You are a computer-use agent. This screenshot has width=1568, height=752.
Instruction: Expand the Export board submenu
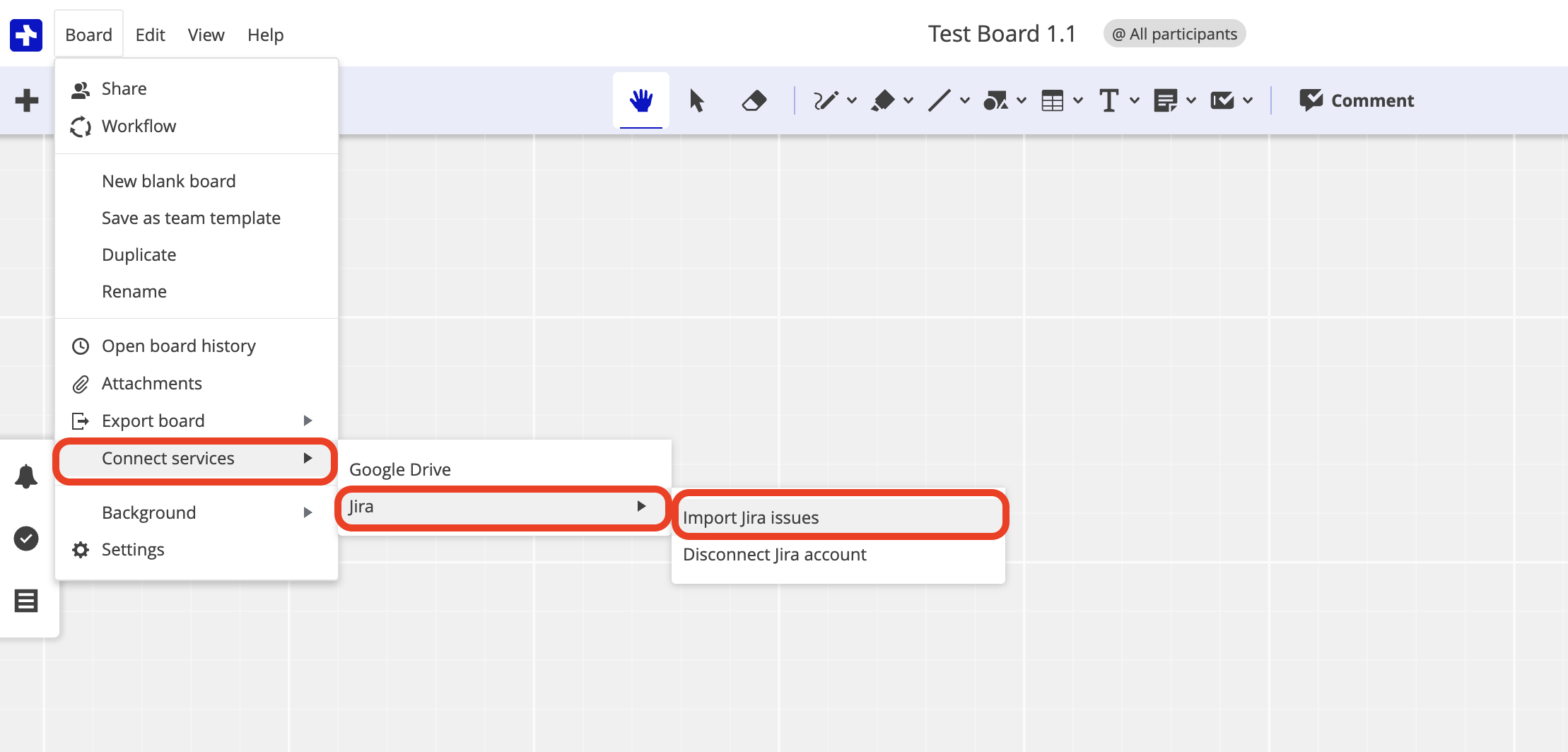[x=308, y=421]
